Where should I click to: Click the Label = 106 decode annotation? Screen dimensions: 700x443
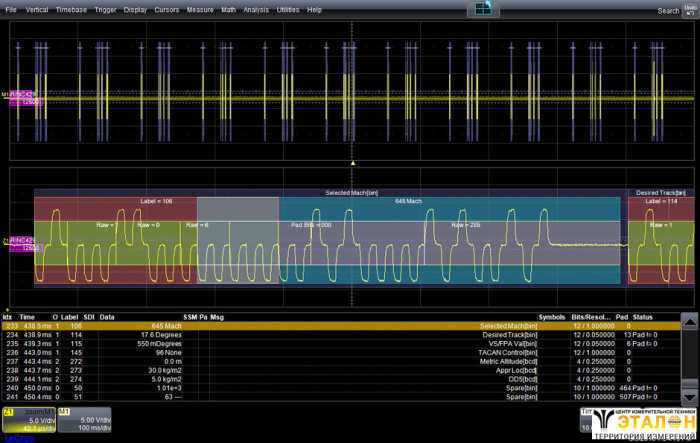[156, 201]
